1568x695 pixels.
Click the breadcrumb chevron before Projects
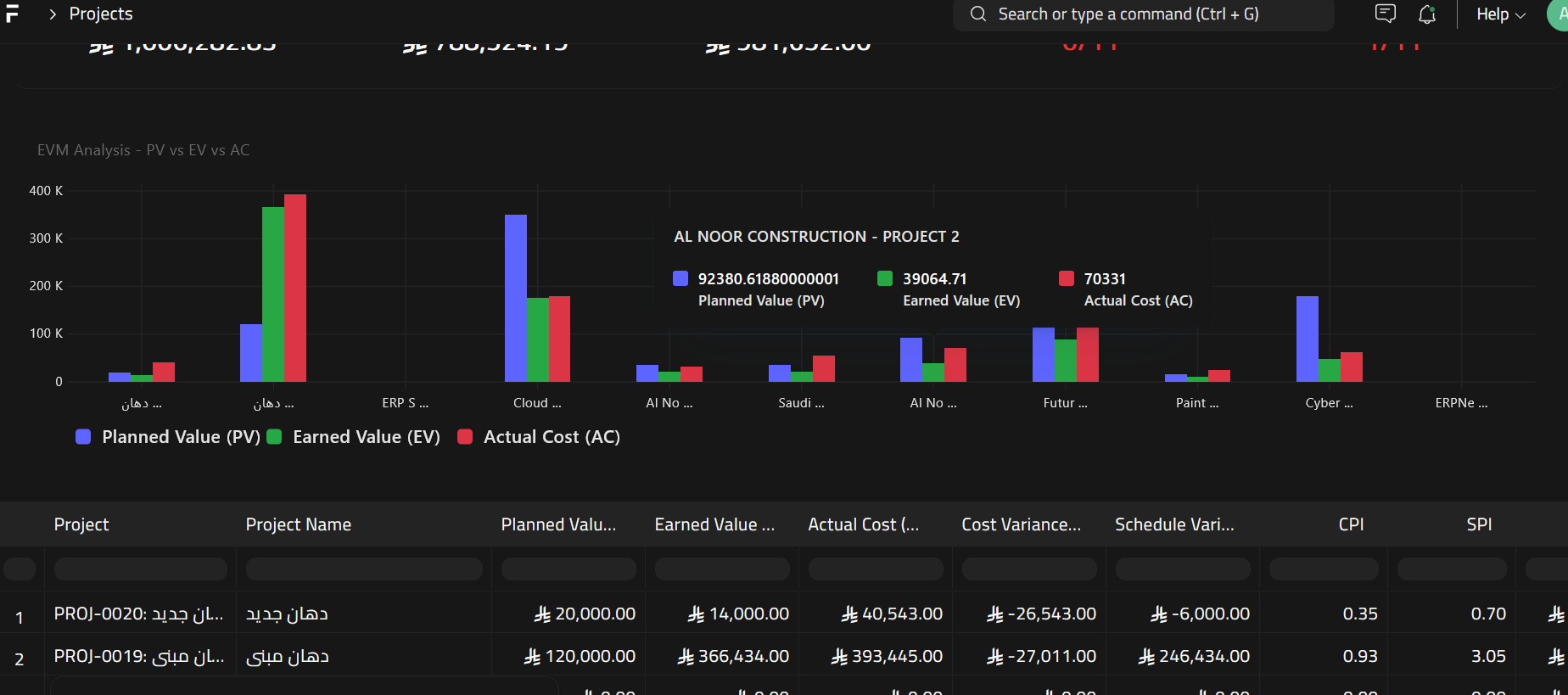click(53, 14)
